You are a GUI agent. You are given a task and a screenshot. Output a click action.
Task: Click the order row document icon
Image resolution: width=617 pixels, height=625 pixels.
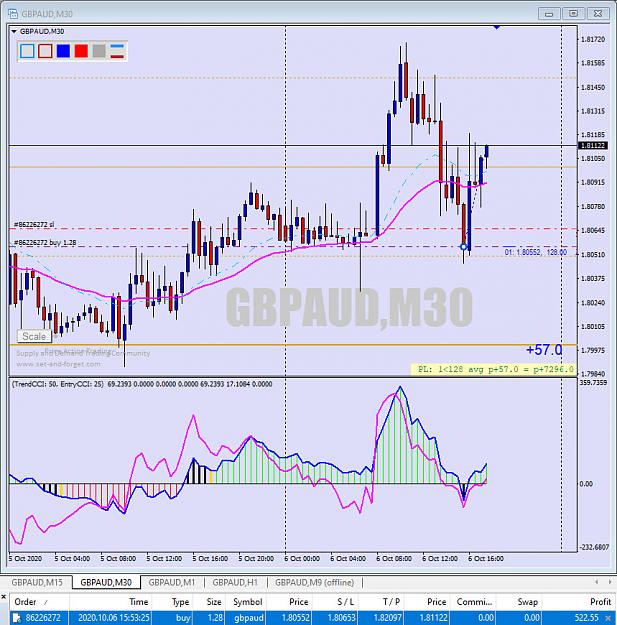click(x=17, y=618)
